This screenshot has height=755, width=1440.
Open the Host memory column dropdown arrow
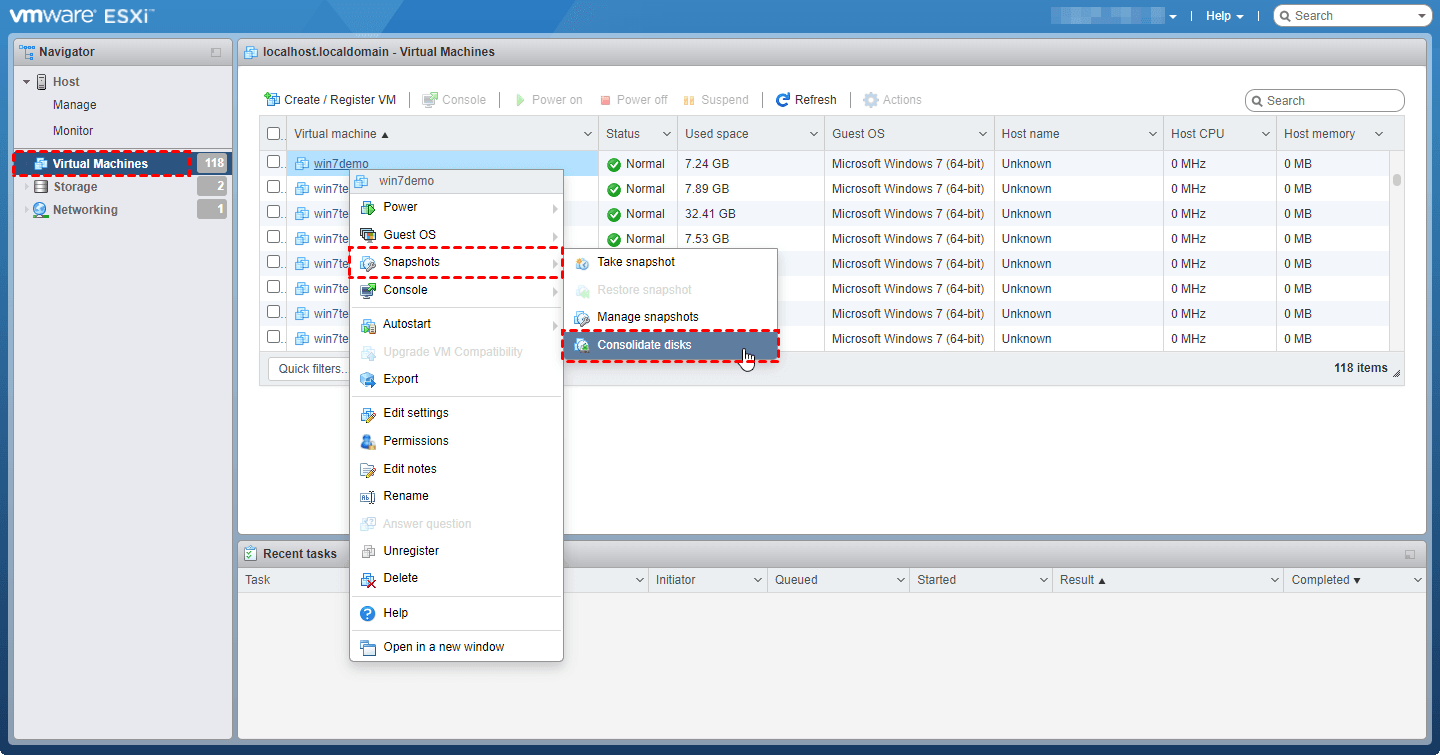click(1379, 134)
